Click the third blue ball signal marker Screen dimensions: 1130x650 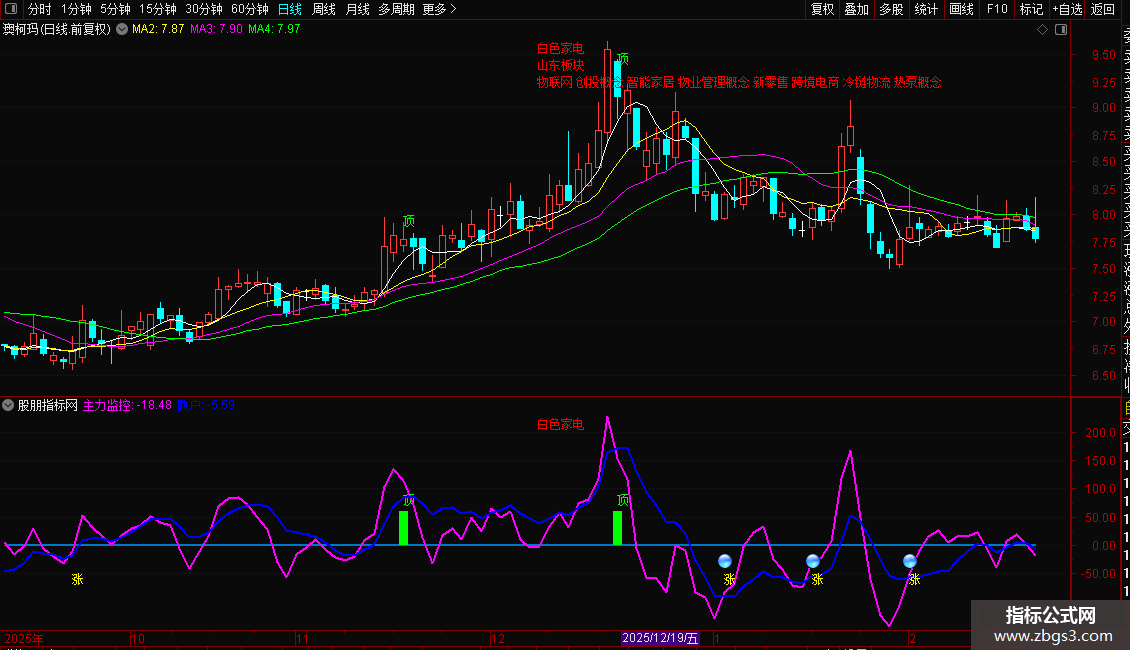[x=910, y=561]
